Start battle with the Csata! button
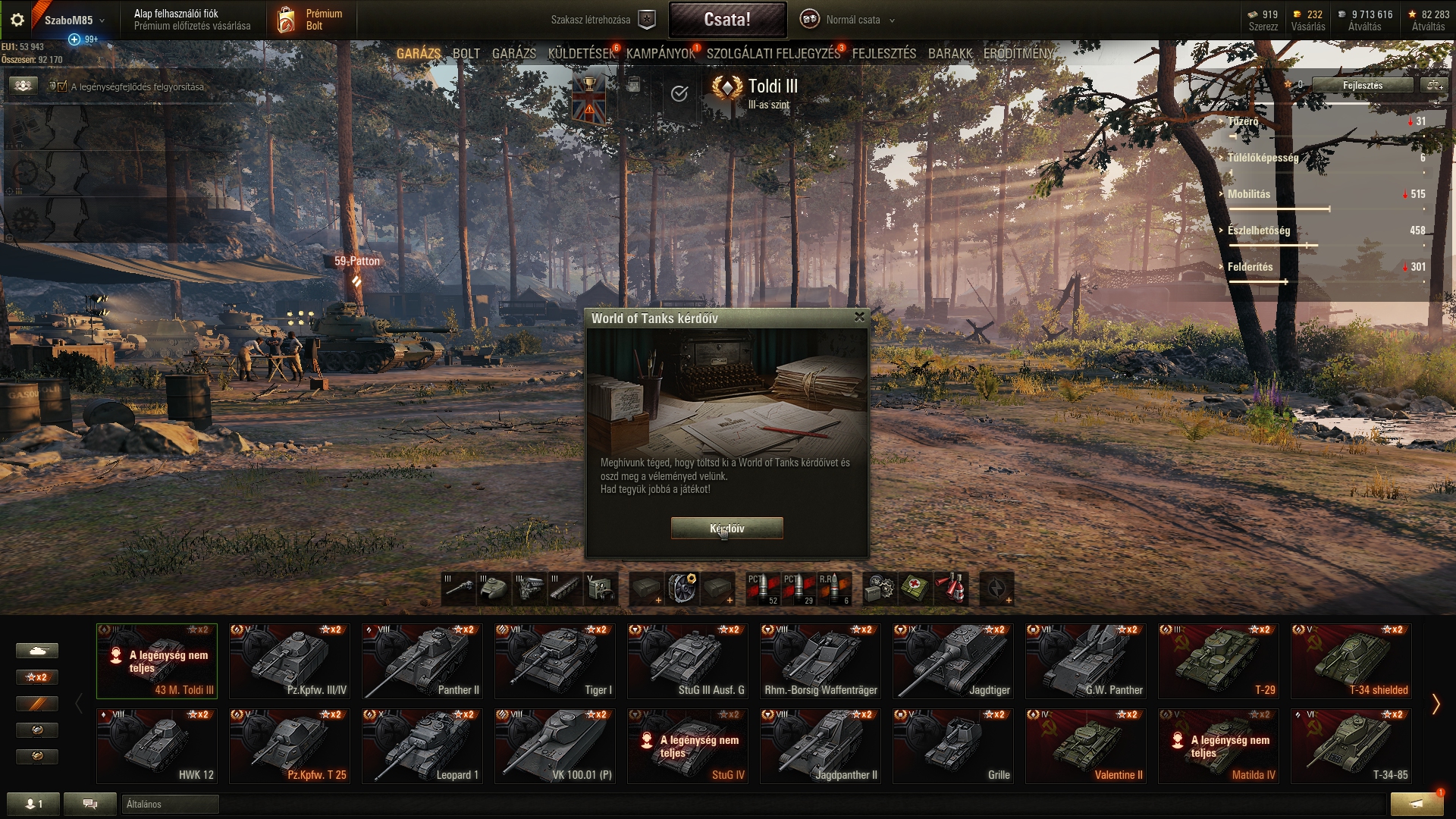This screenshot has height=819, width=1456. point(727,20)
